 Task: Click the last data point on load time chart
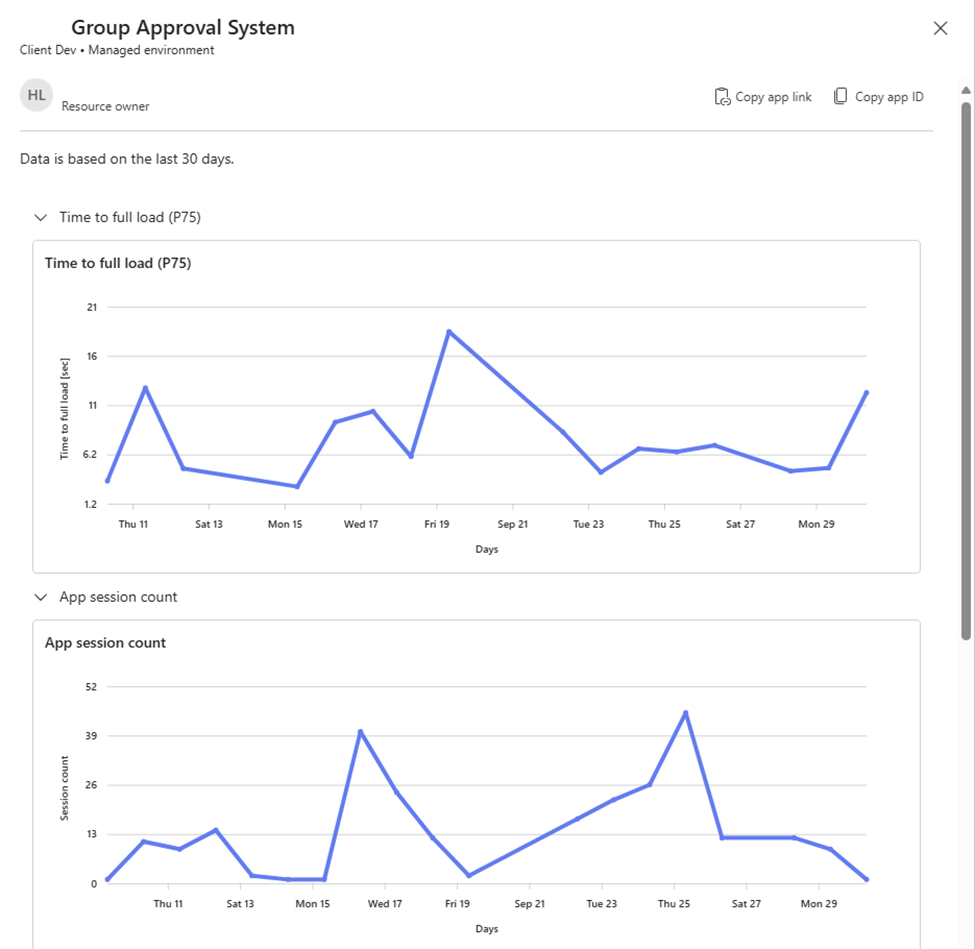click(x=866, y=393)
